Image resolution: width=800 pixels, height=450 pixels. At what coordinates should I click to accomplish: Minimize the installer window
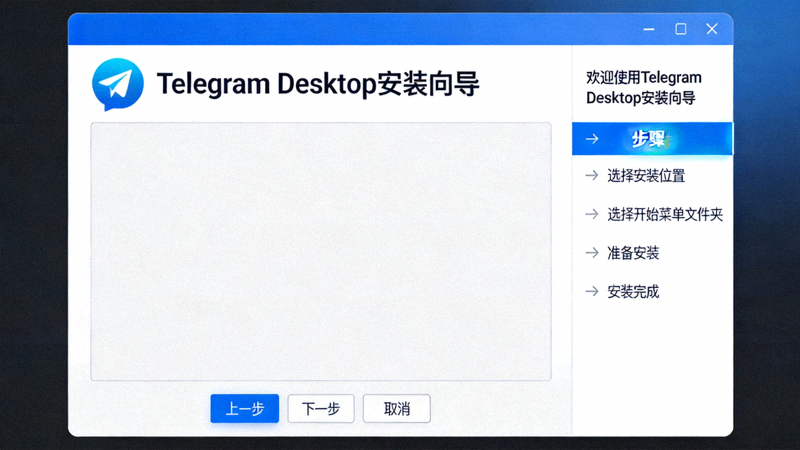(x=649, y=29)
